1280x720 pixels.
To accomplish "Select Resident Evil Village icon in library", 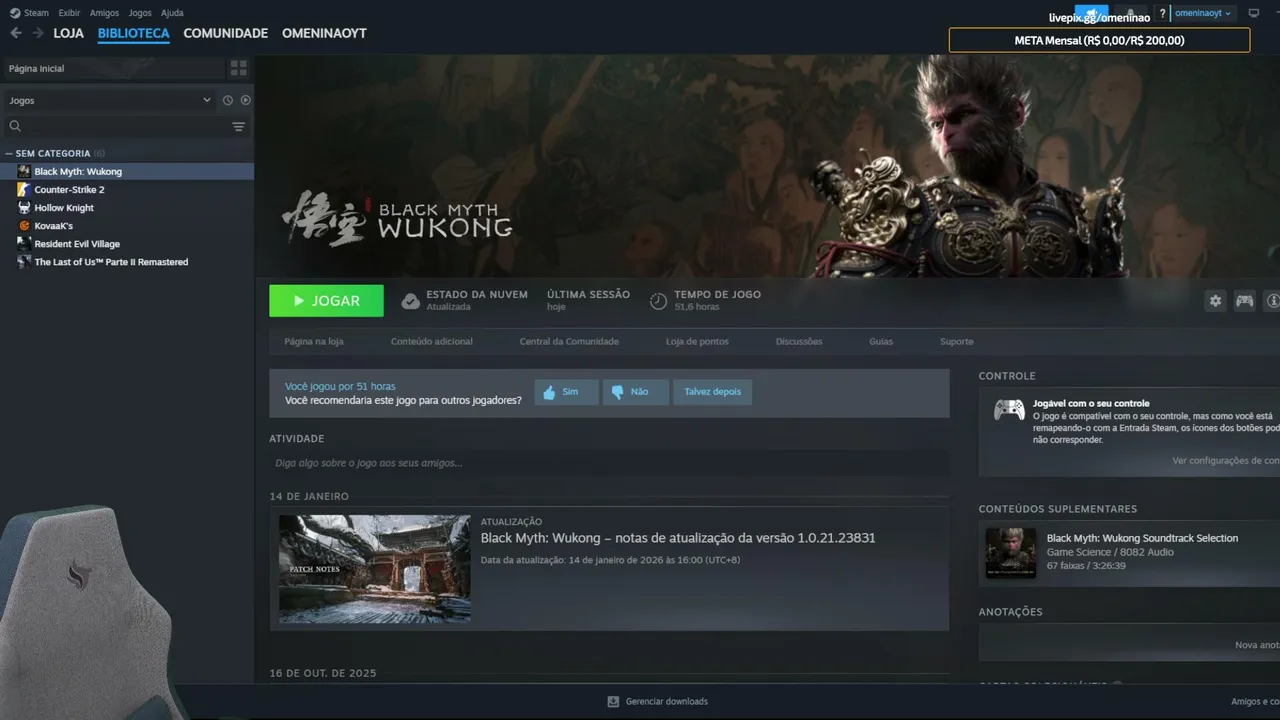I will point(24,243).
